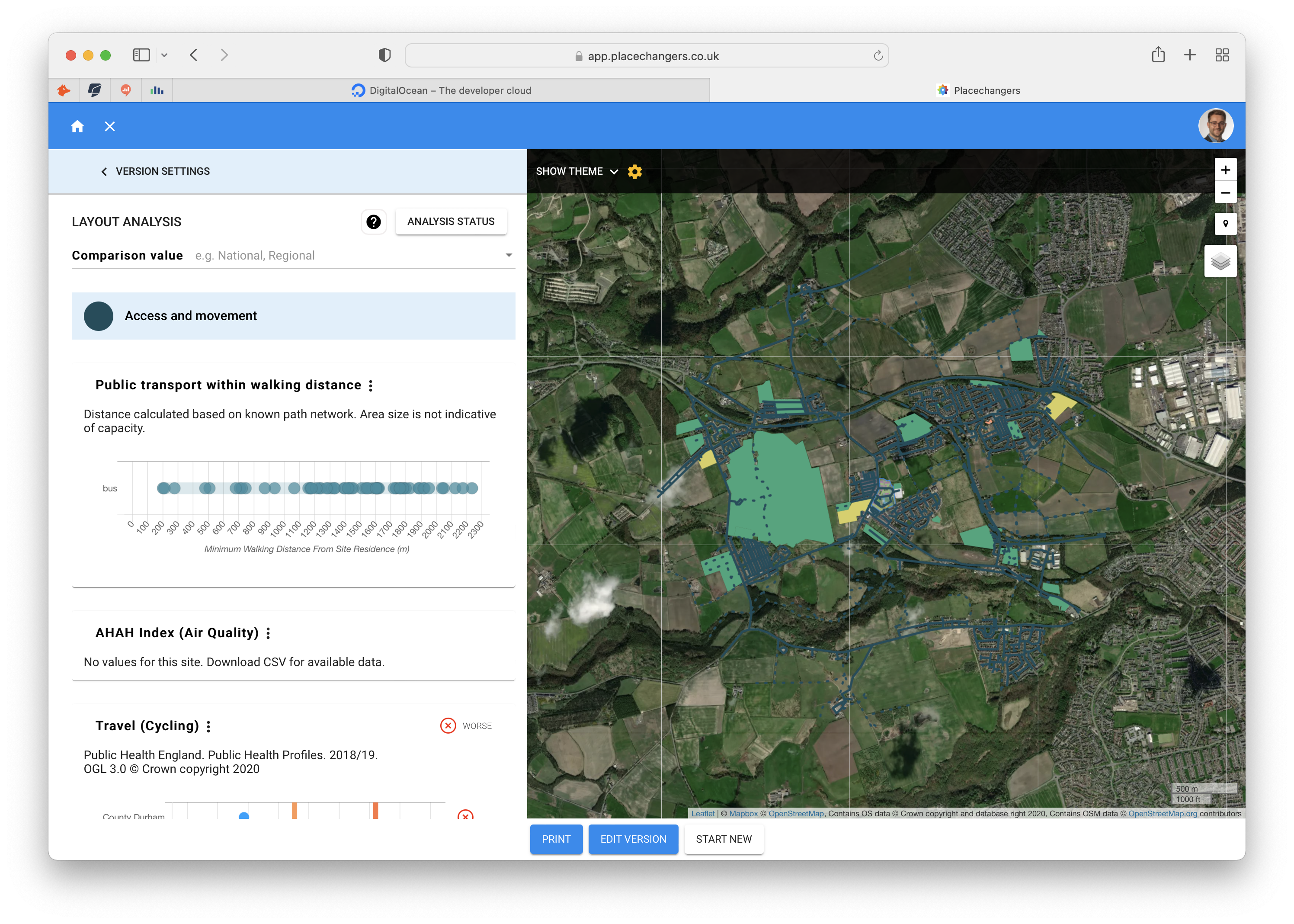Open options menu for Travel (Cycling)
Viewport: 1294px width, 924px height.
[x=209, y=727]
